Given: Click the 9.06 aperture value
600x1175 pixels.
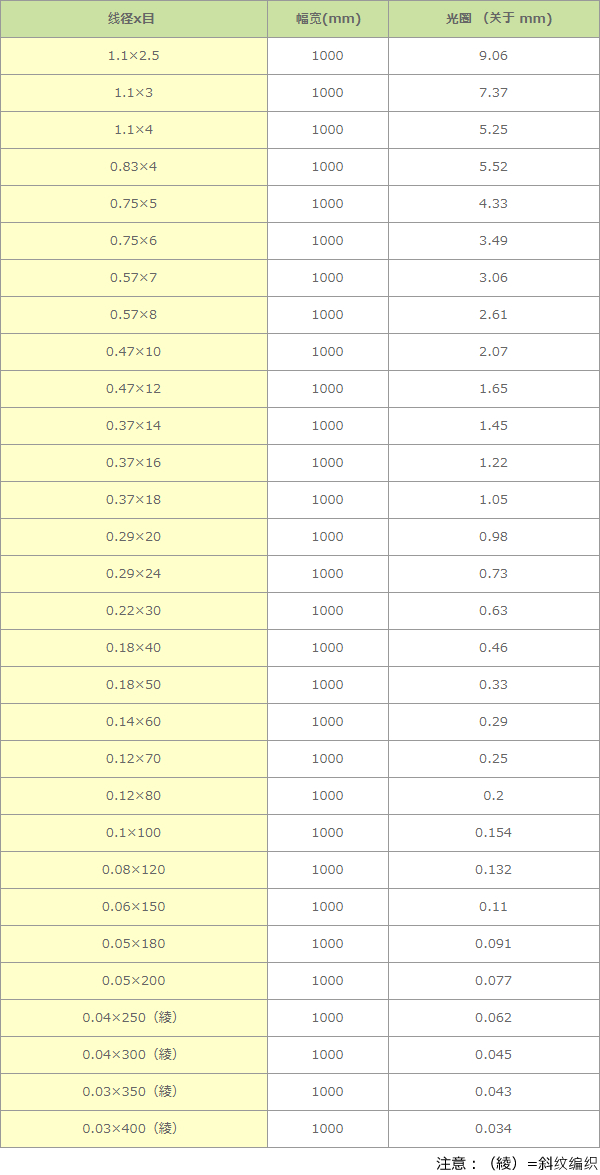Looking at the screenshot, I should tap(493, 56).
